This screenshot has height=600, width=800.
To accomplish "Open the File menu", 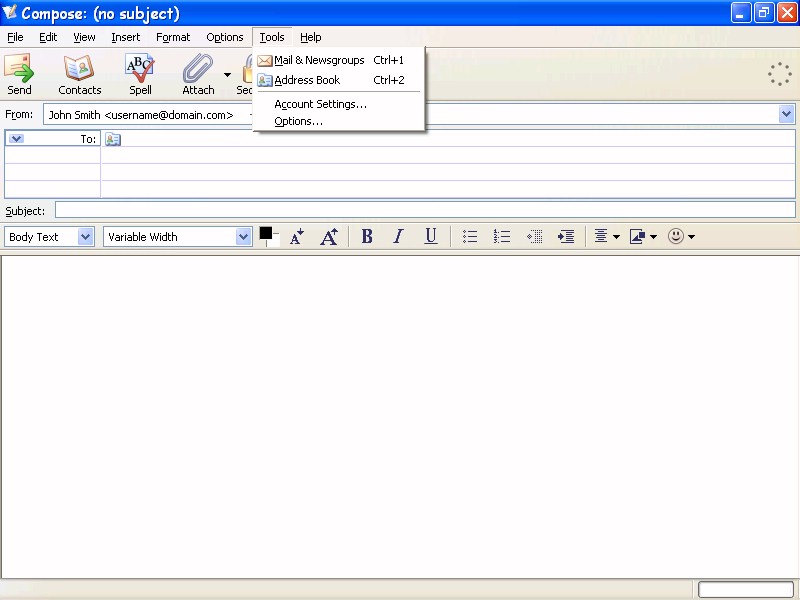I will (15, 37).
